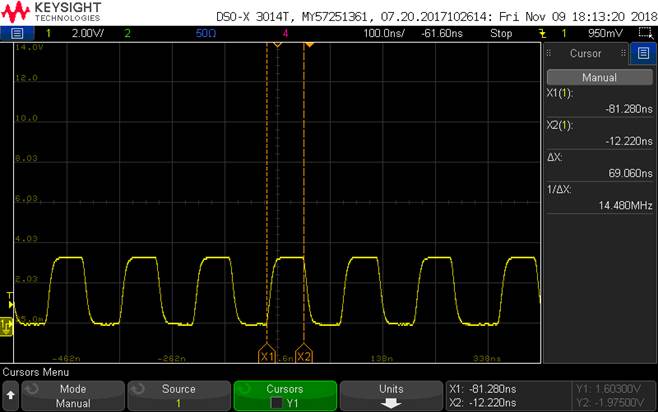Tap the 50Ω channel 3 impedance indicator
This screenshot has height=412, width=658.
tap(206, 33)
